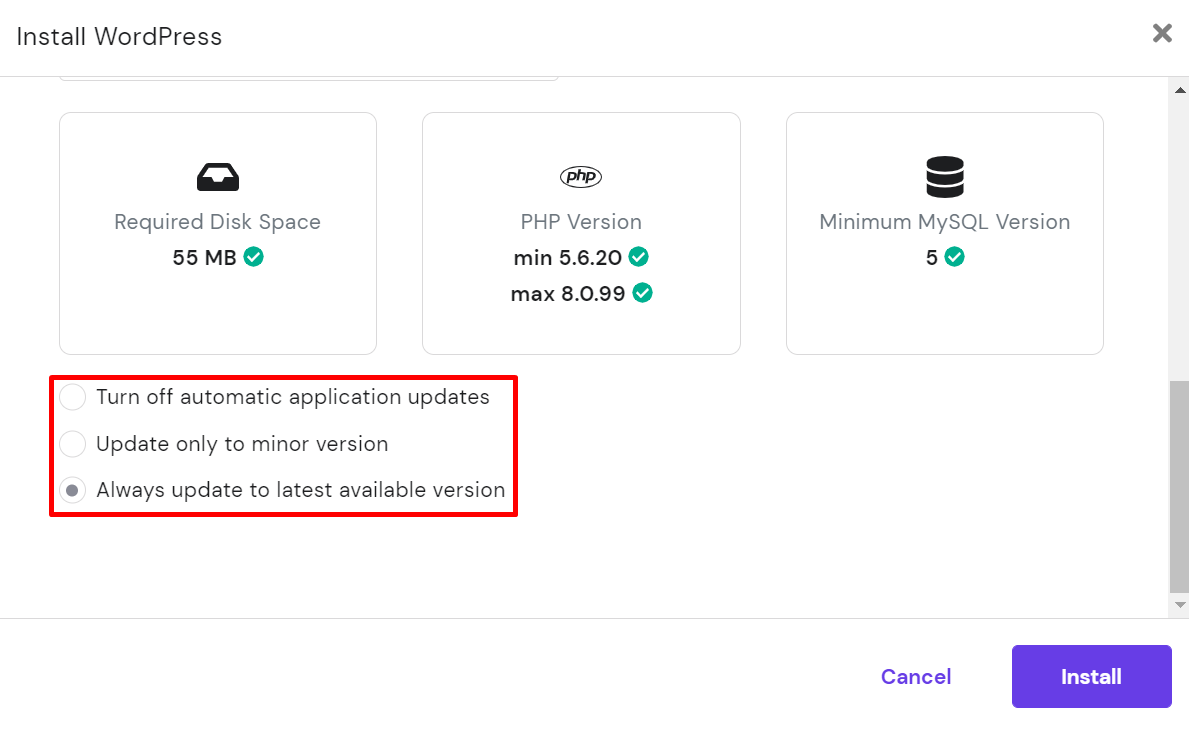The width and height of the screenshot is (1189, 731).
Task: Select Always update to latest available version
Action: coord(72,490)
